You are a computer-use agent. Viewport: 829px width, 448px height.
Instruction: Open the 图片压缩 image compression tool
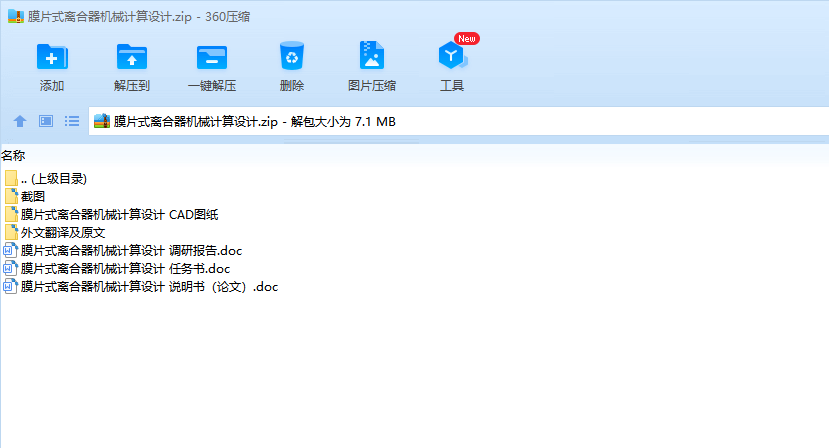pos(372,56)
